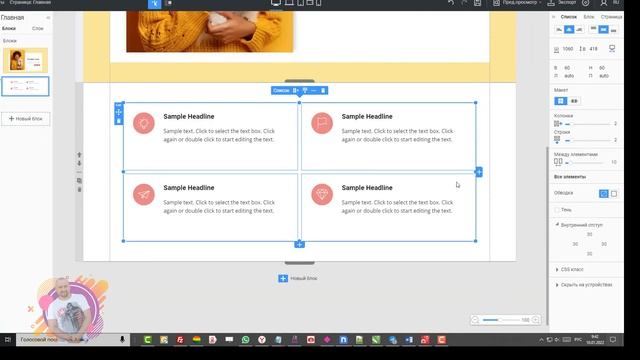The image size is (640, 360).
Task: Add row with plus on bottom edge
Action: click(x=299, y=244)
